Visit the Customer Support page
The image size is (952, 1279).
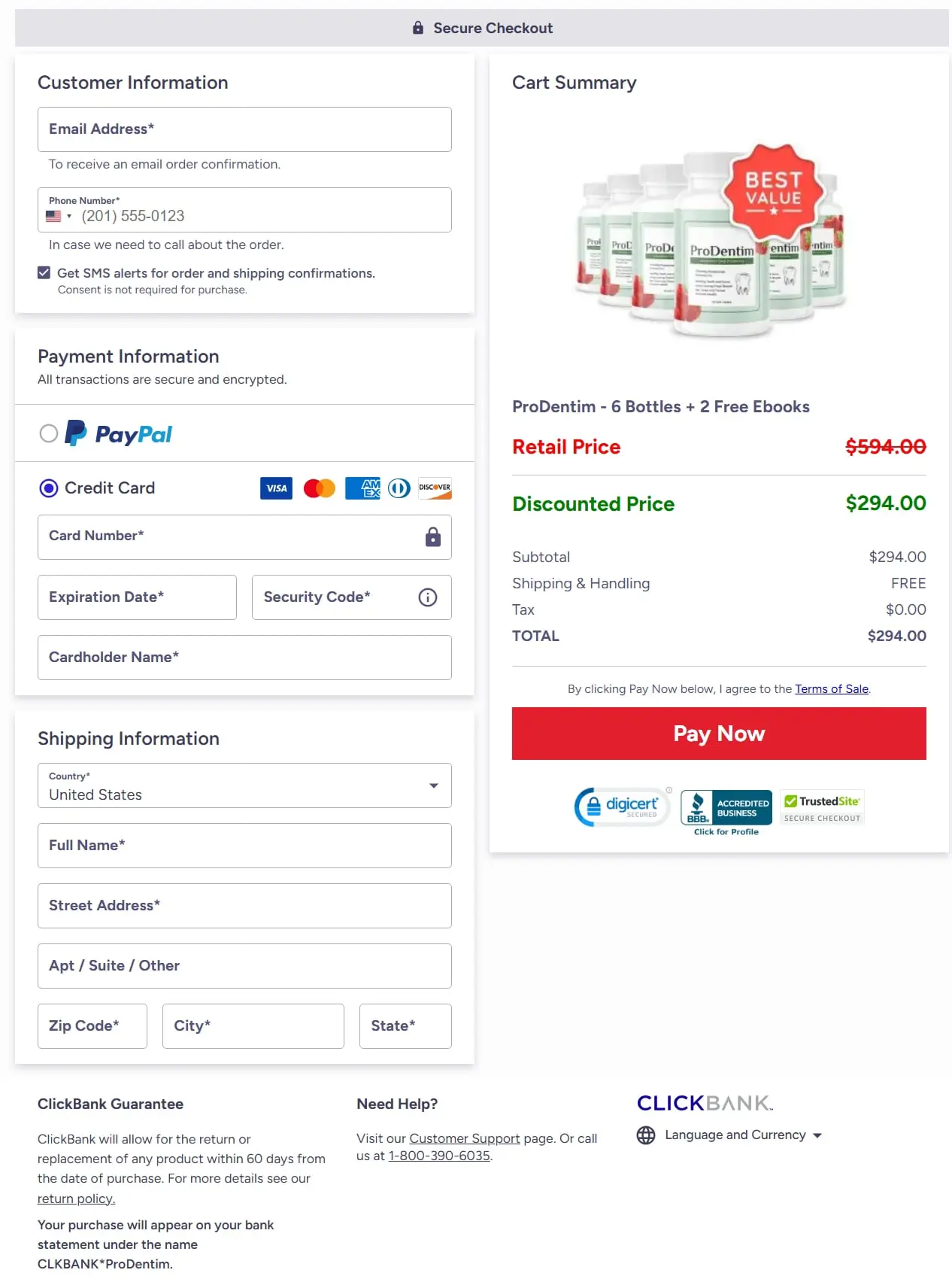click(464, 1138)
